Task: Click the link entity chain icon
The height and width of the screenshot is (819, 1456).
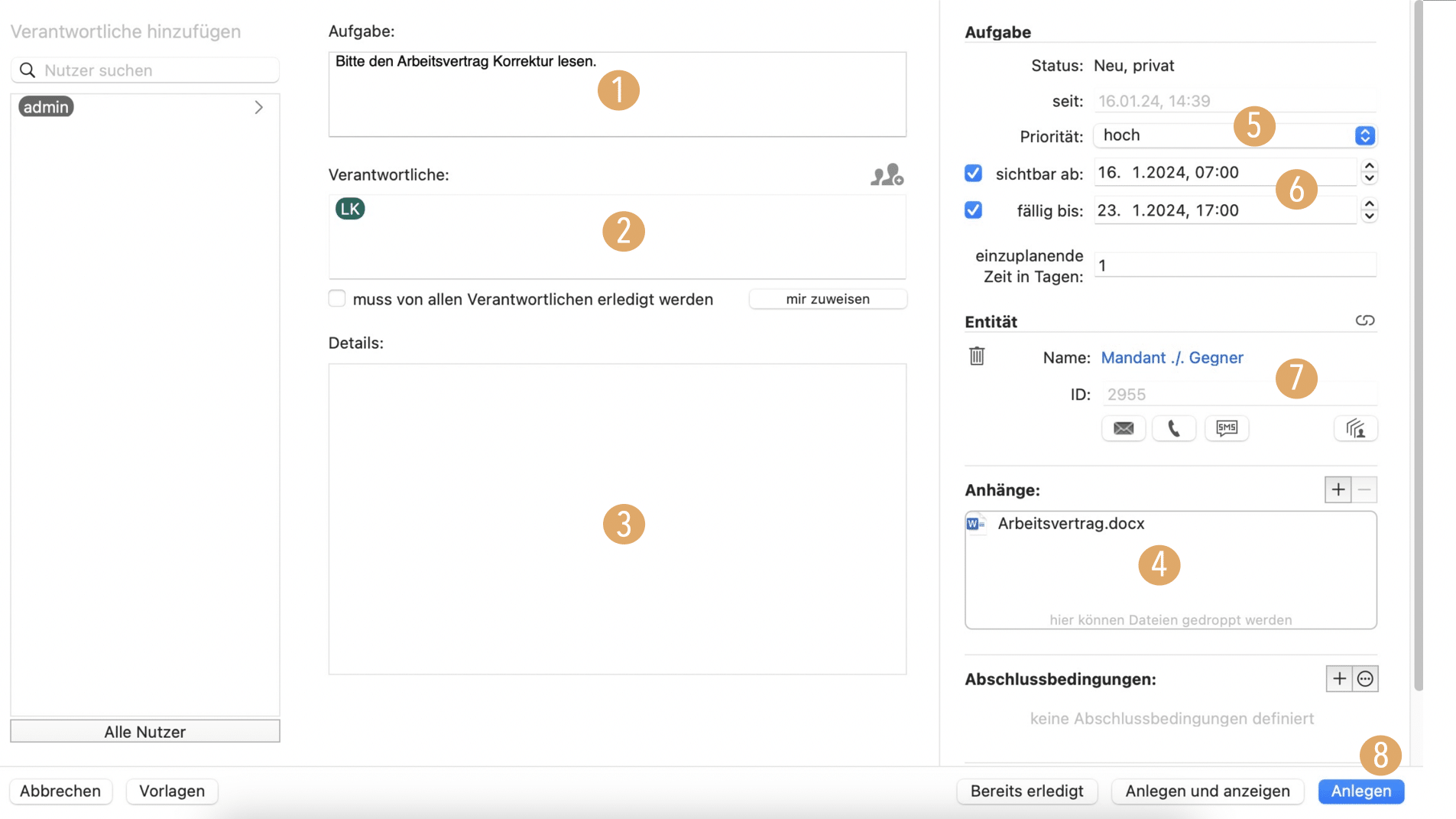Action: pos(1365,320)
